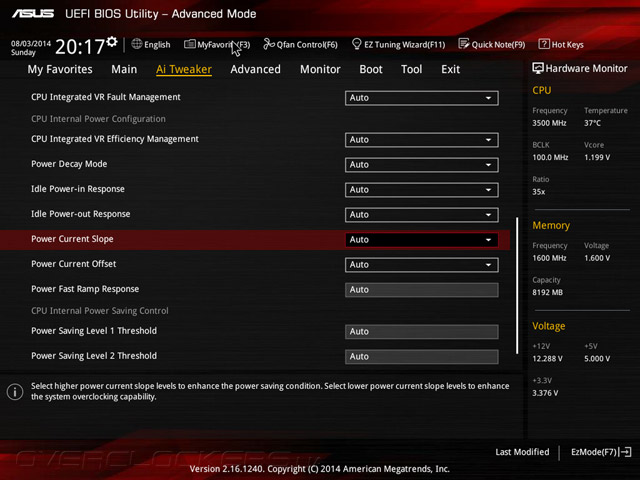Screen dimensions: 640x480
Task: Change language via English button
Action: tap(151, 44)
